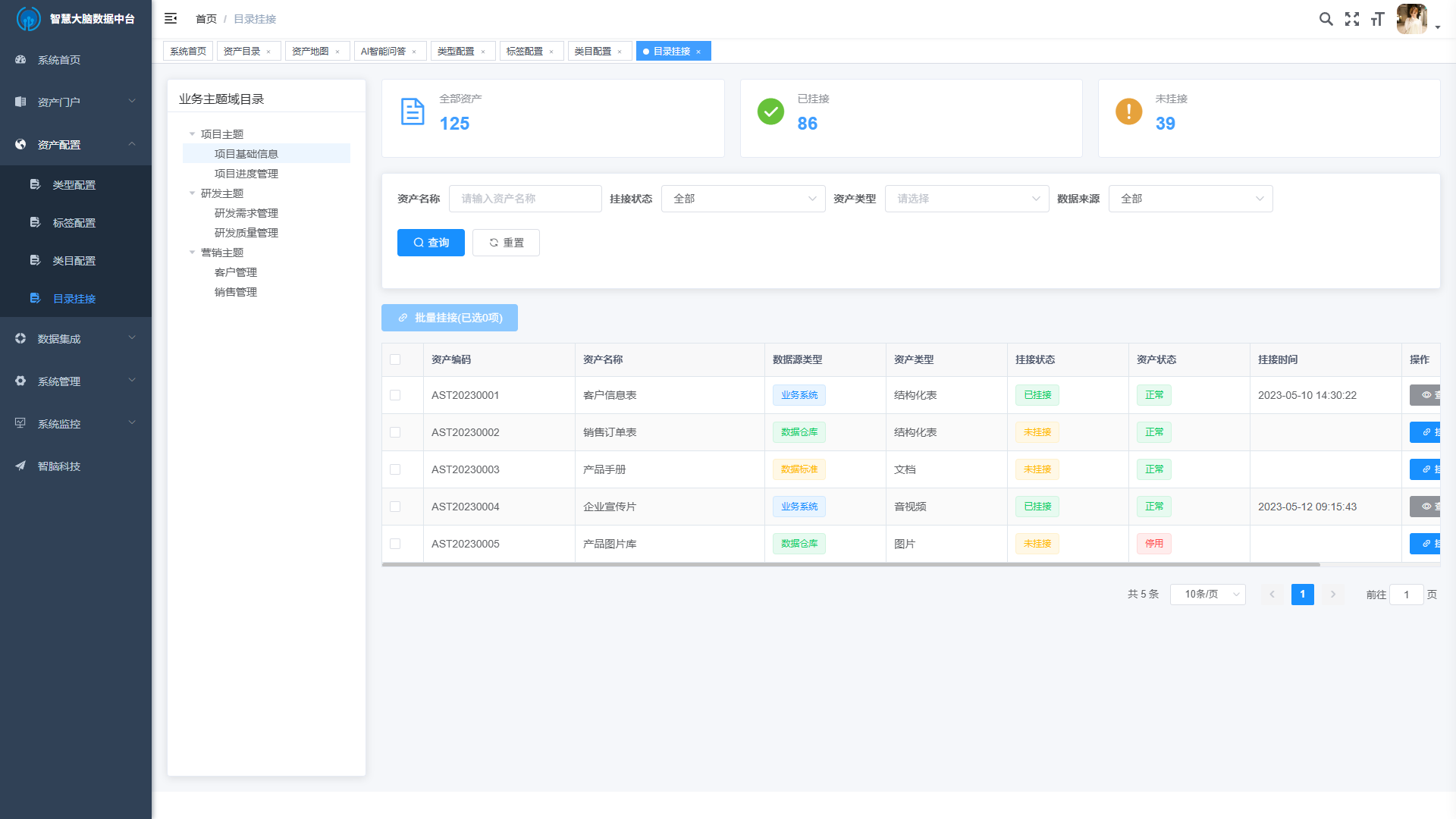Screen dimensions: 1456x819
Task: Click the font size adjustment icon
Action: (1378, 19)
